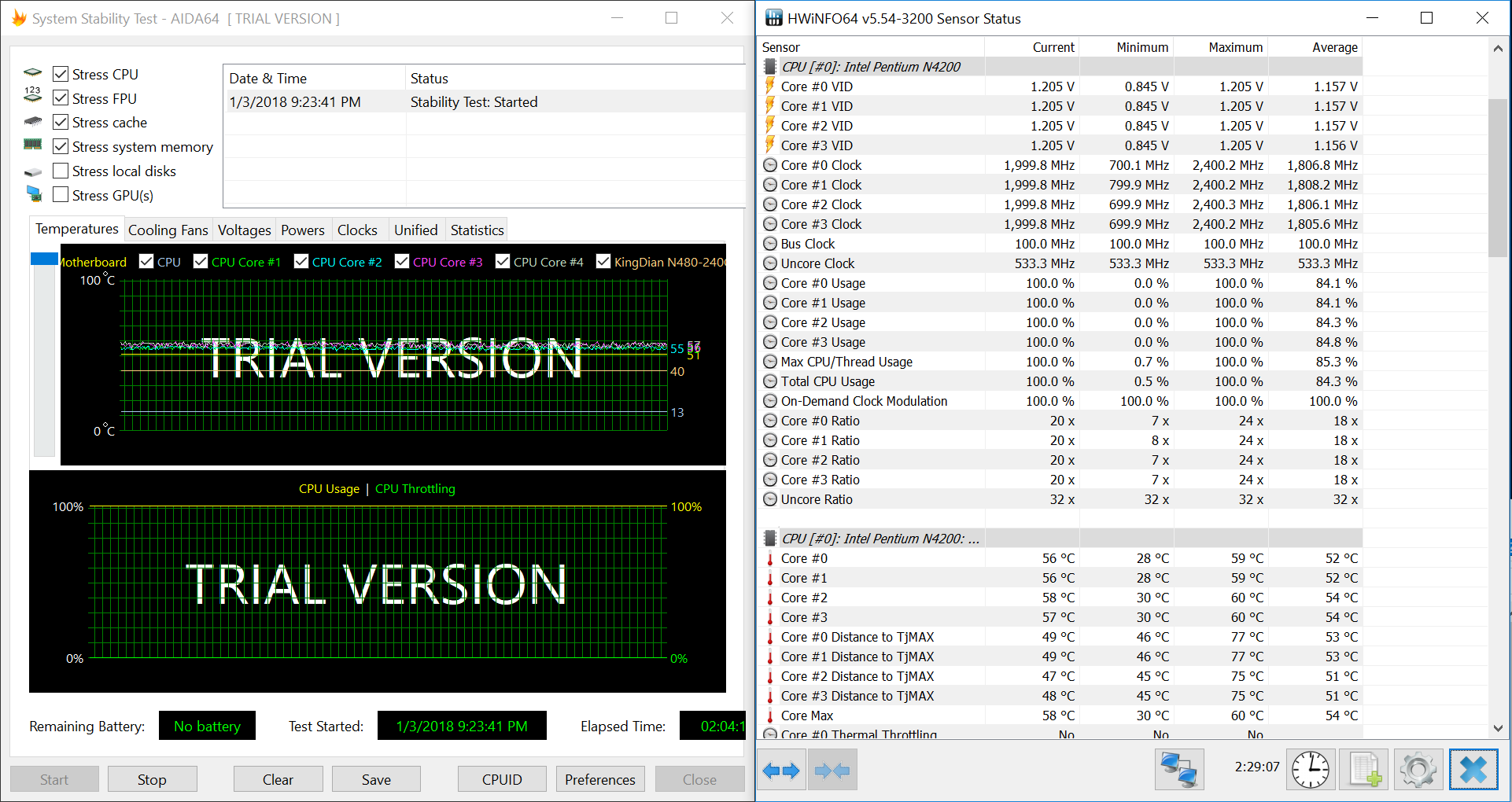Select the On-Demand Clock Modulation row
This screenshot has height=802, width=1512.
1060,401
